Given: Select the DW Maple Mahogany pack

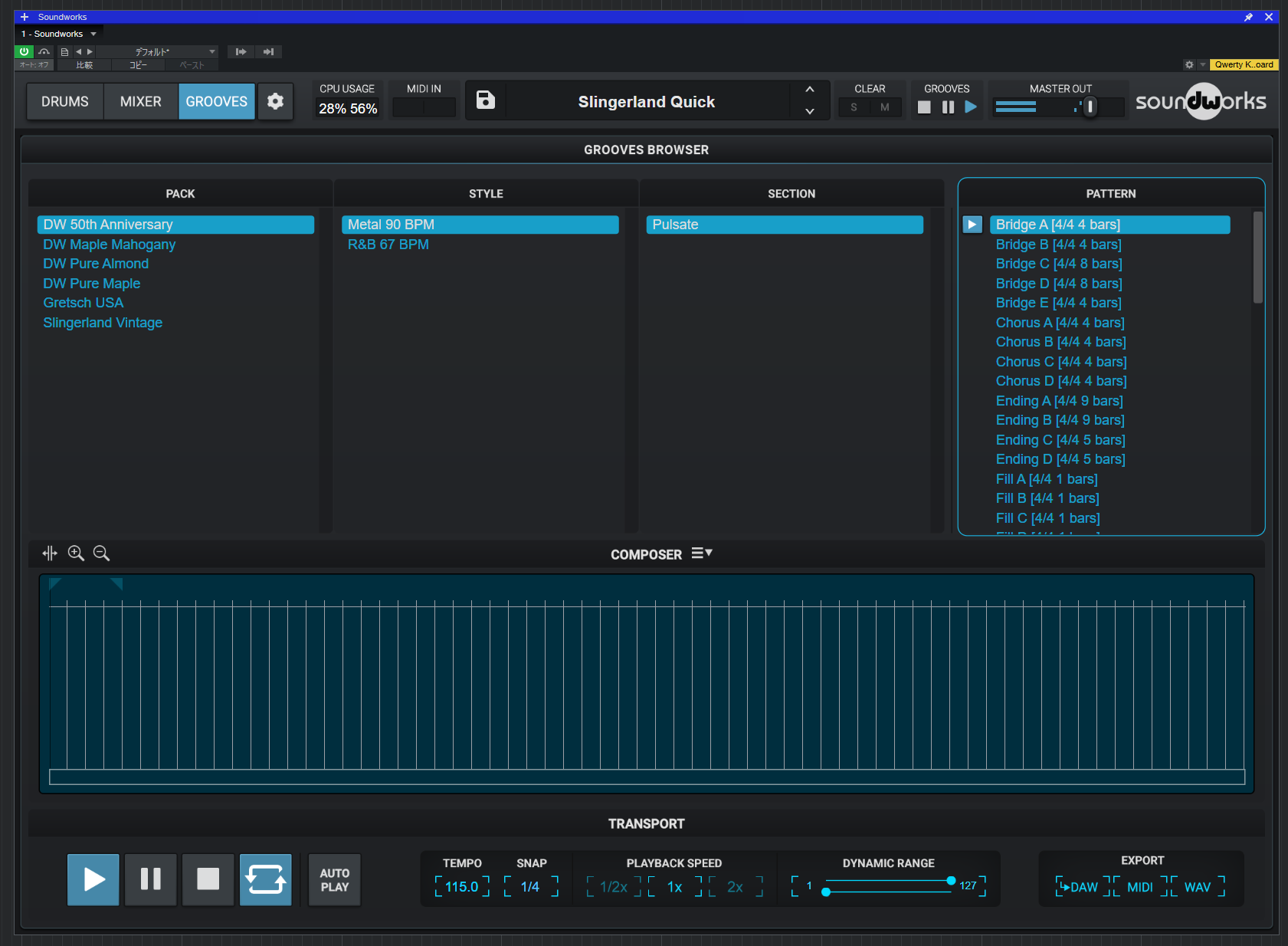Looking at the screenshot, I should (x=110, y=245).
